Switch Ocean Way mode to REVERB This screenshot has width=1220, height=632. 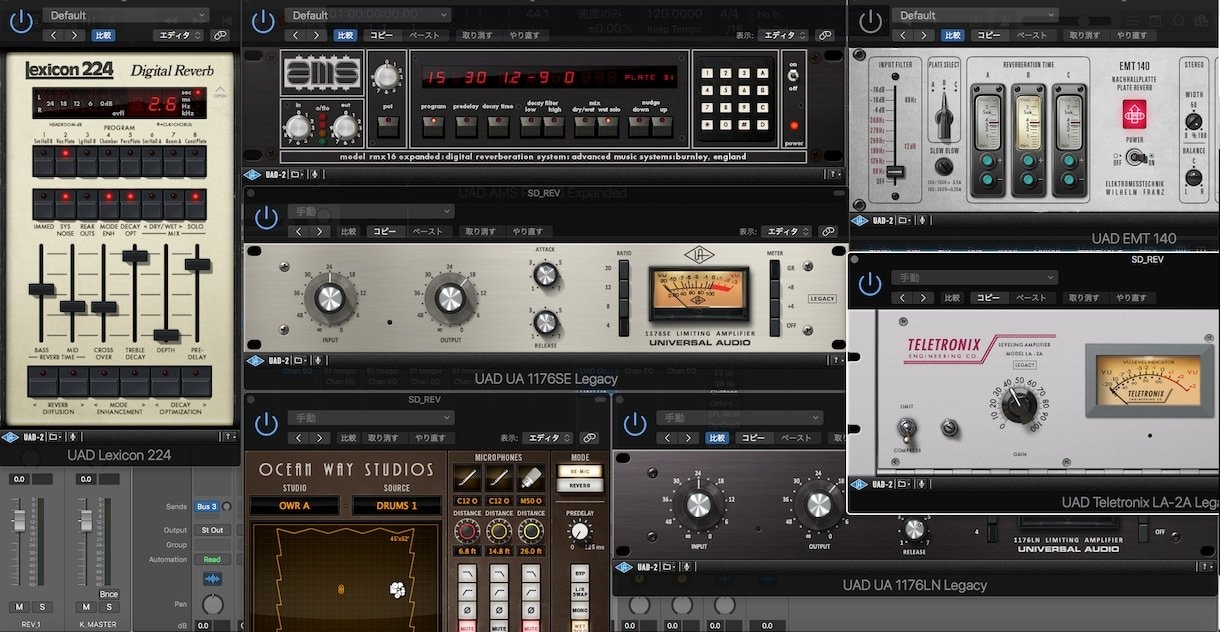(x=580, y=485)
